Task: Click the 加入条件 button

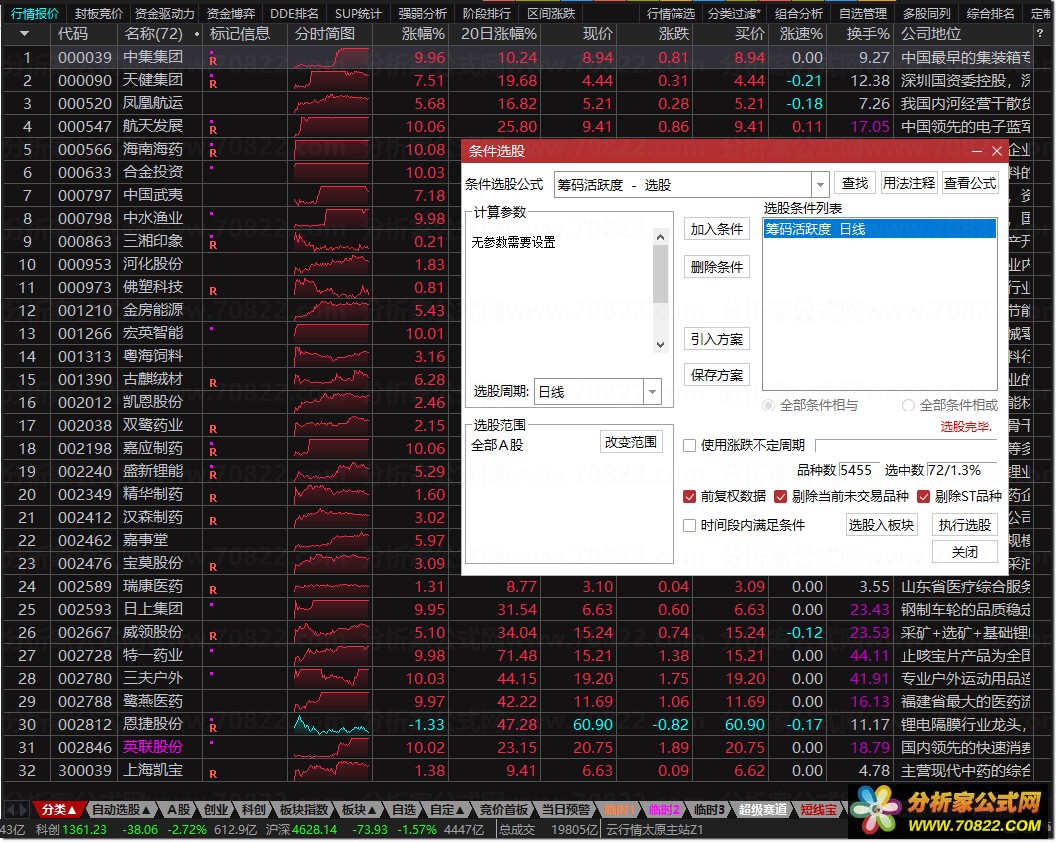Action: pos(717,229)
